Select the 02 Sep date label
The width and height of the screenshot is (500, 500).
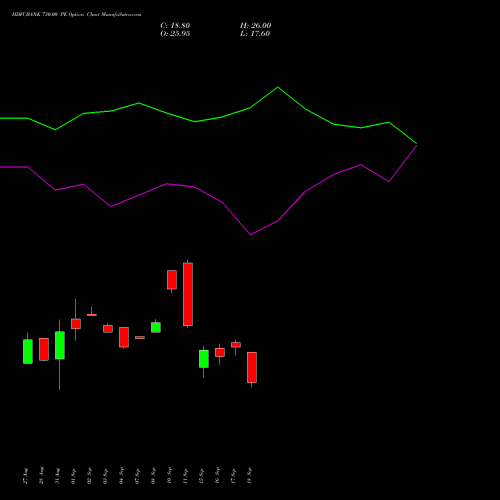point(90,476)
